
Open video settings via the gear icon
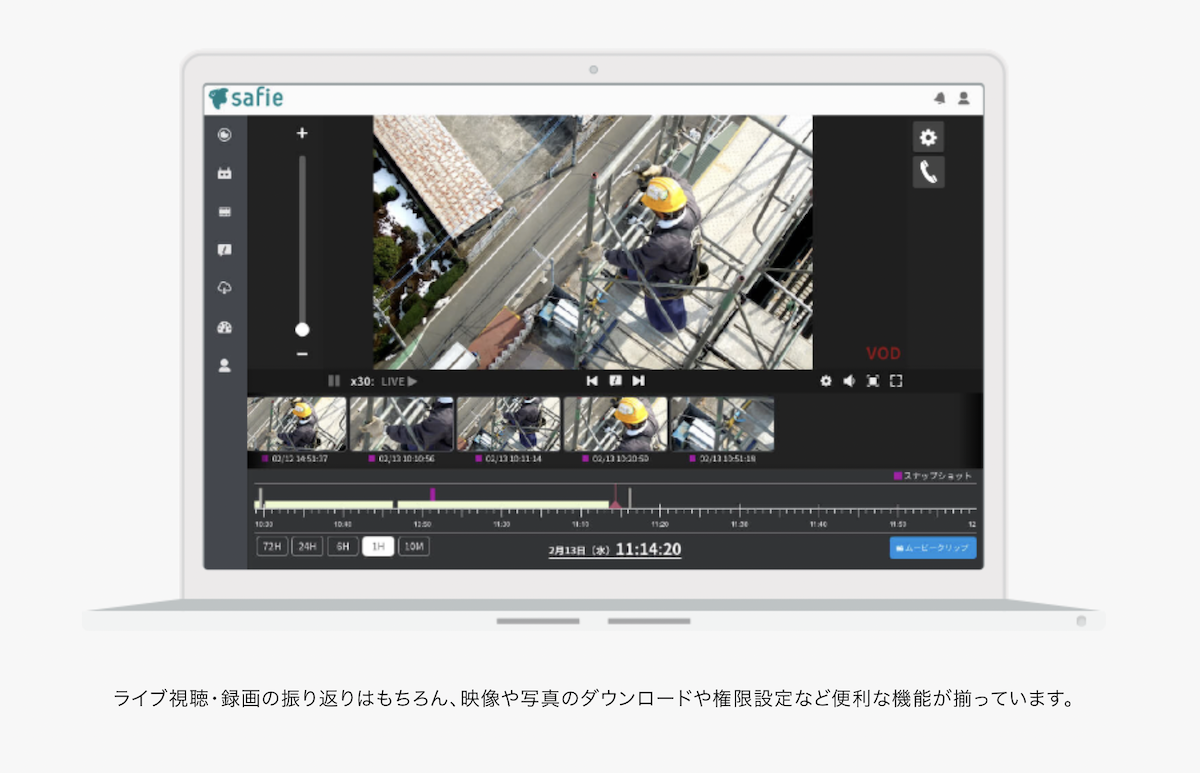[x=928, y=137]
